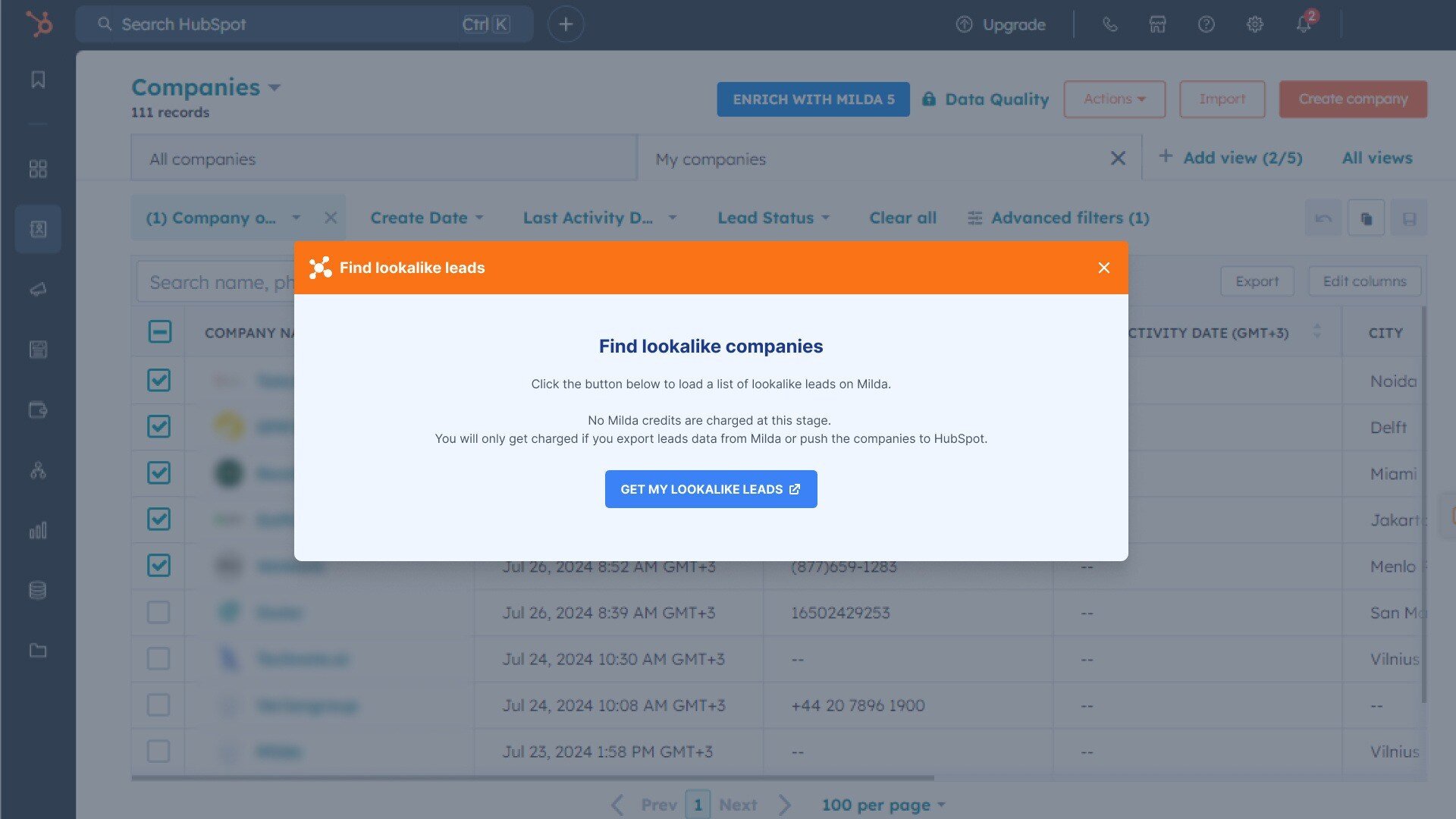Expand the Lead Status filter dropdown

[x=773, y=218]
